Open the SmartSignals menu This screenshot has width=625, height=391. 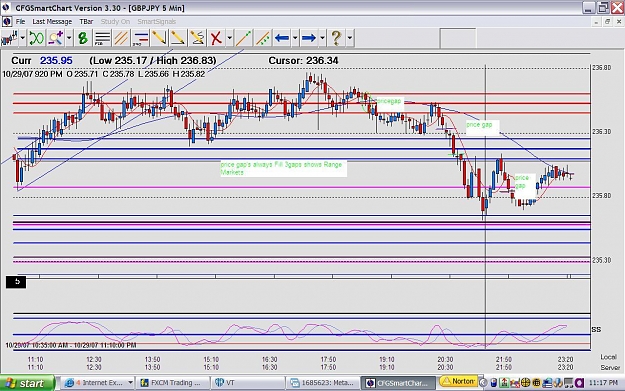(157, 22)
